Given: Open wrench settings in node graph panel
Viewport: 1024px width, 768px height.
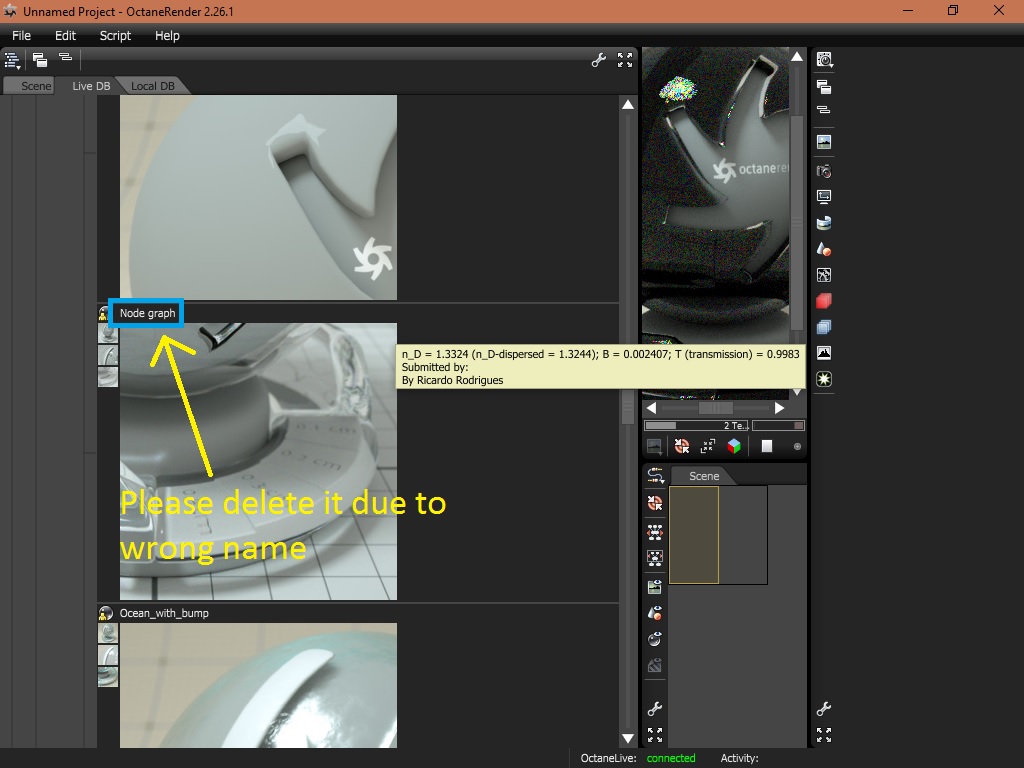Looking at the screenshot, I should (x=654, y=709).
